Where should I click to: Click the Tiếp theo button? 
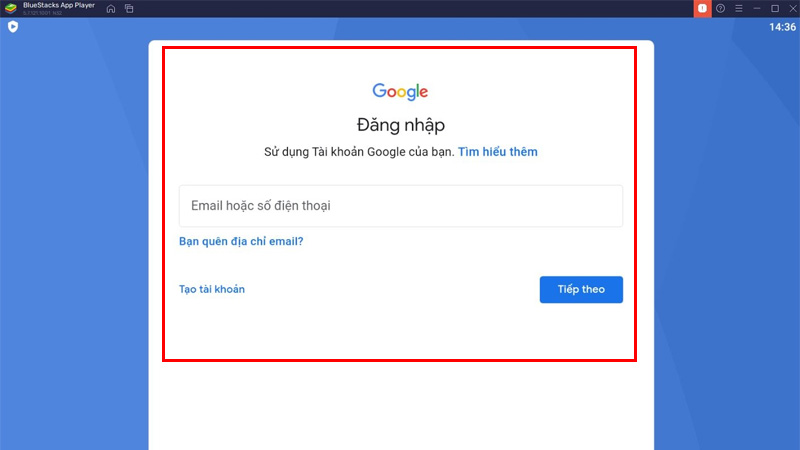tap(581, 289)
